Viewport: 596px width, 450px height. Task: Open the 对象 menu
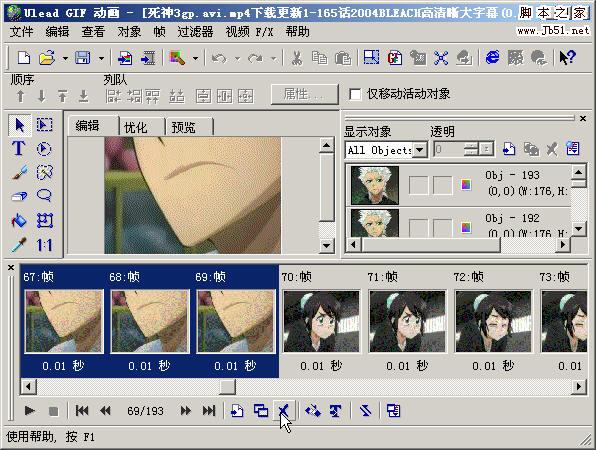(x=129, y=32)
